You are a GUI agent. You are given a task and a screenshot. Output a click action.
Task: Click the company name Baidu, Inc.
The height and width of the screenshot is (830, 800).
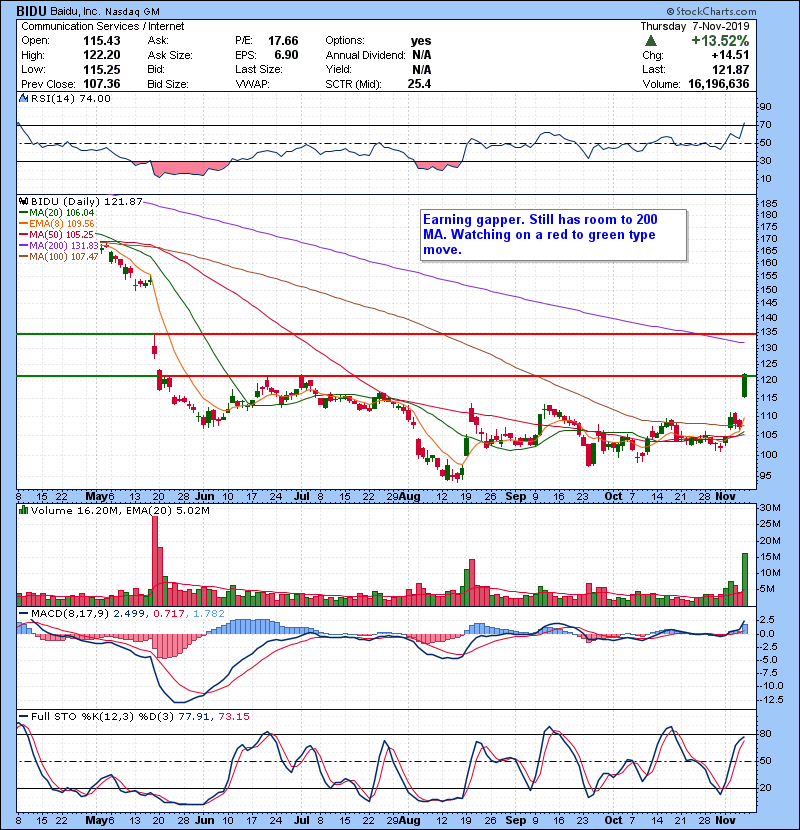(x=75, y=12)
